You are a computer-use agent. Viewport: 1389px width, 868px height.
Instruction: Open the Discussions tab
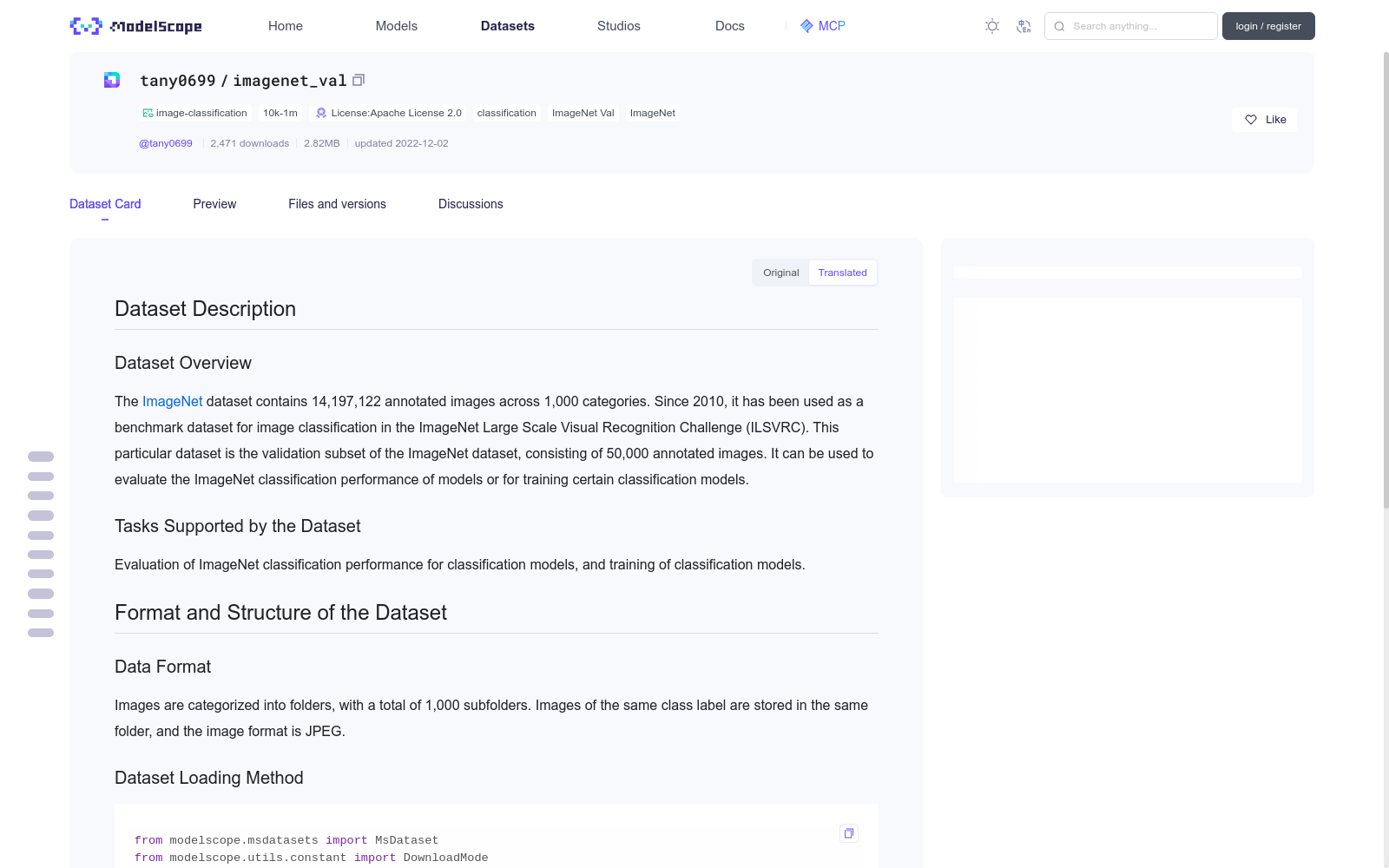pos(471,204)
